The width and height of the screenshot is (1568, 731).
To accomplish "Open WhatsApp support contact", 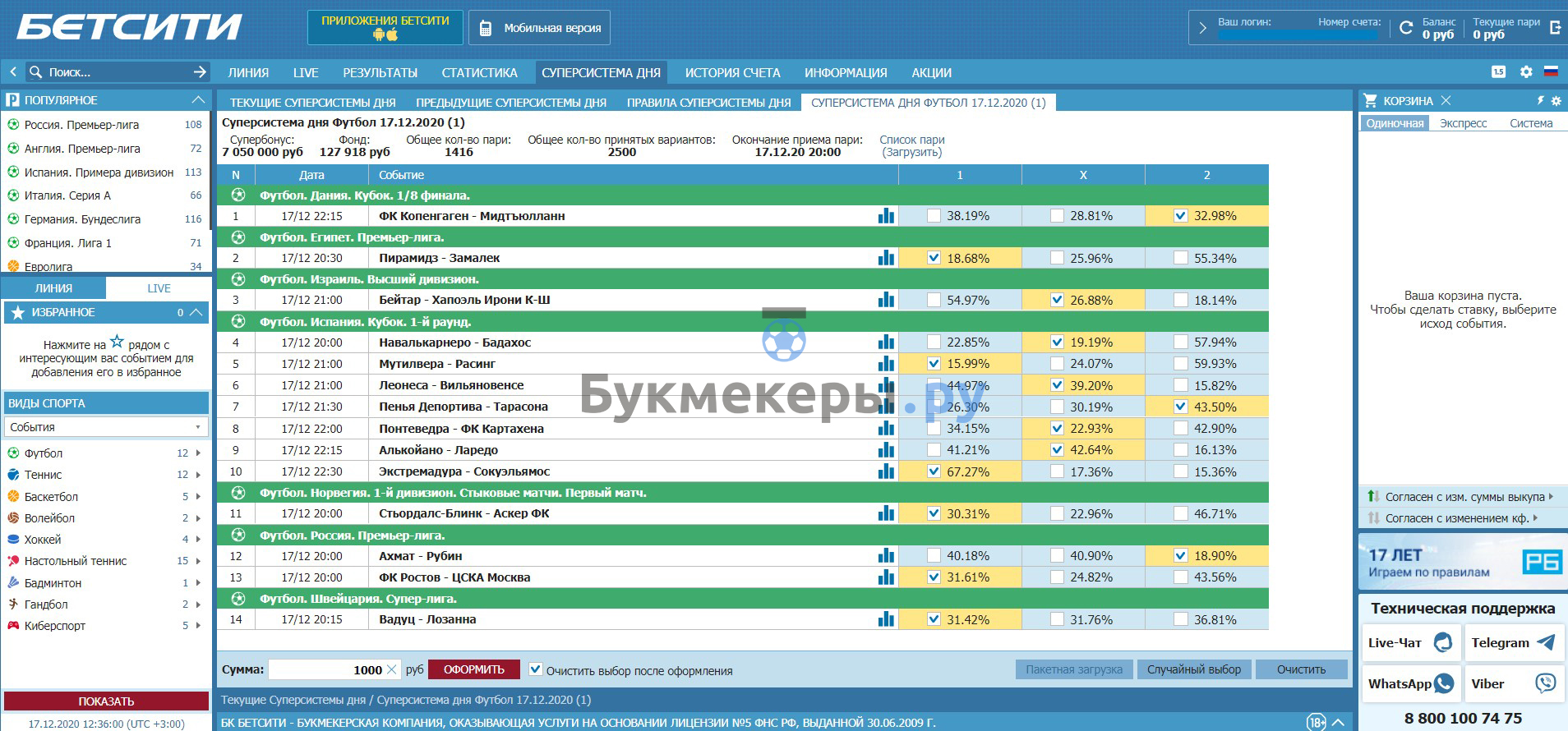I will 1410,684.
